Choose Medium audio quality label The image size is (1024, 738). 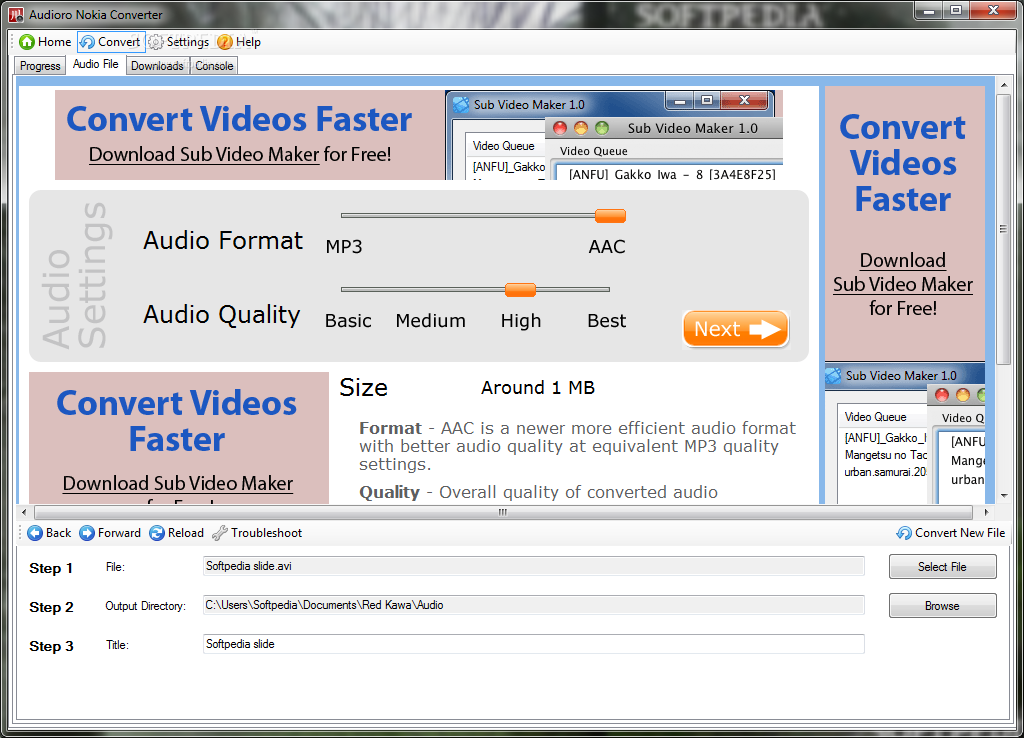[x=430, y=321]
